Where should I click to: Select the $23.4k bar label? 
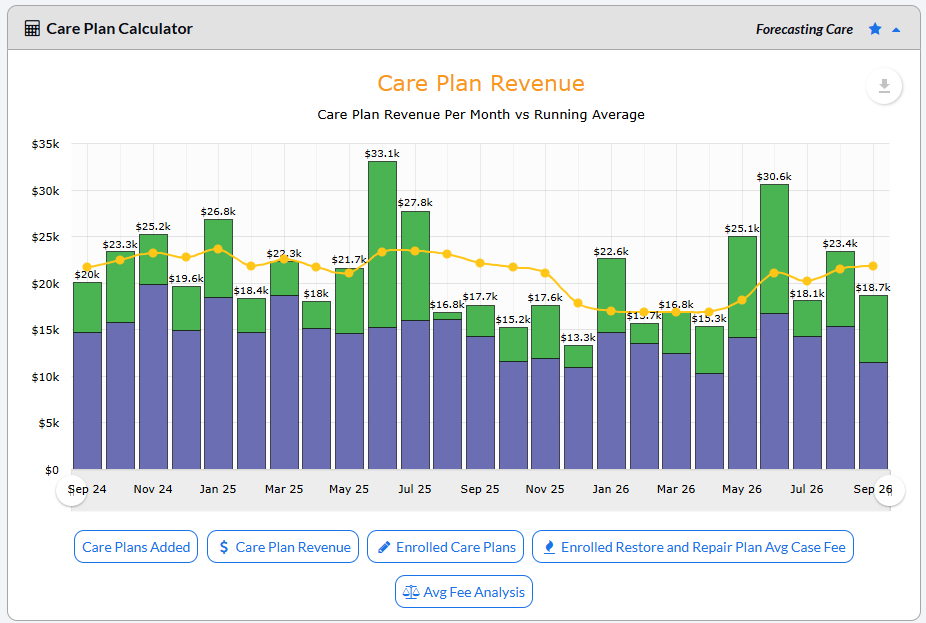click(x=840, y=243)
